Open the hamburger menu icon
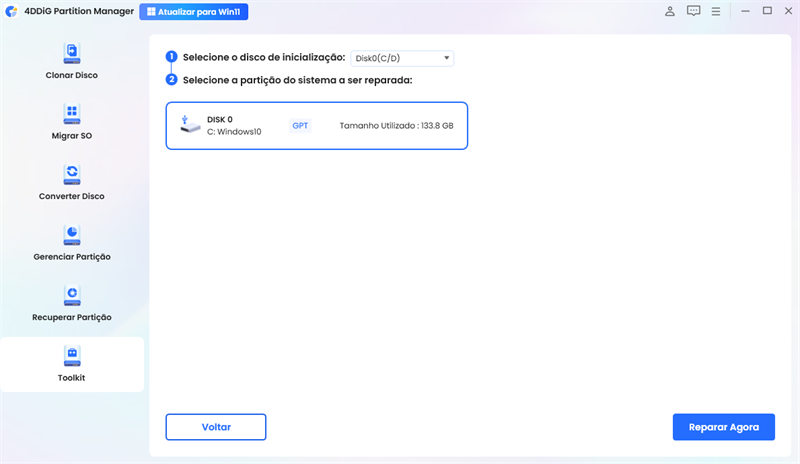Screen dimensions: 800x464 tap(716, 11)
